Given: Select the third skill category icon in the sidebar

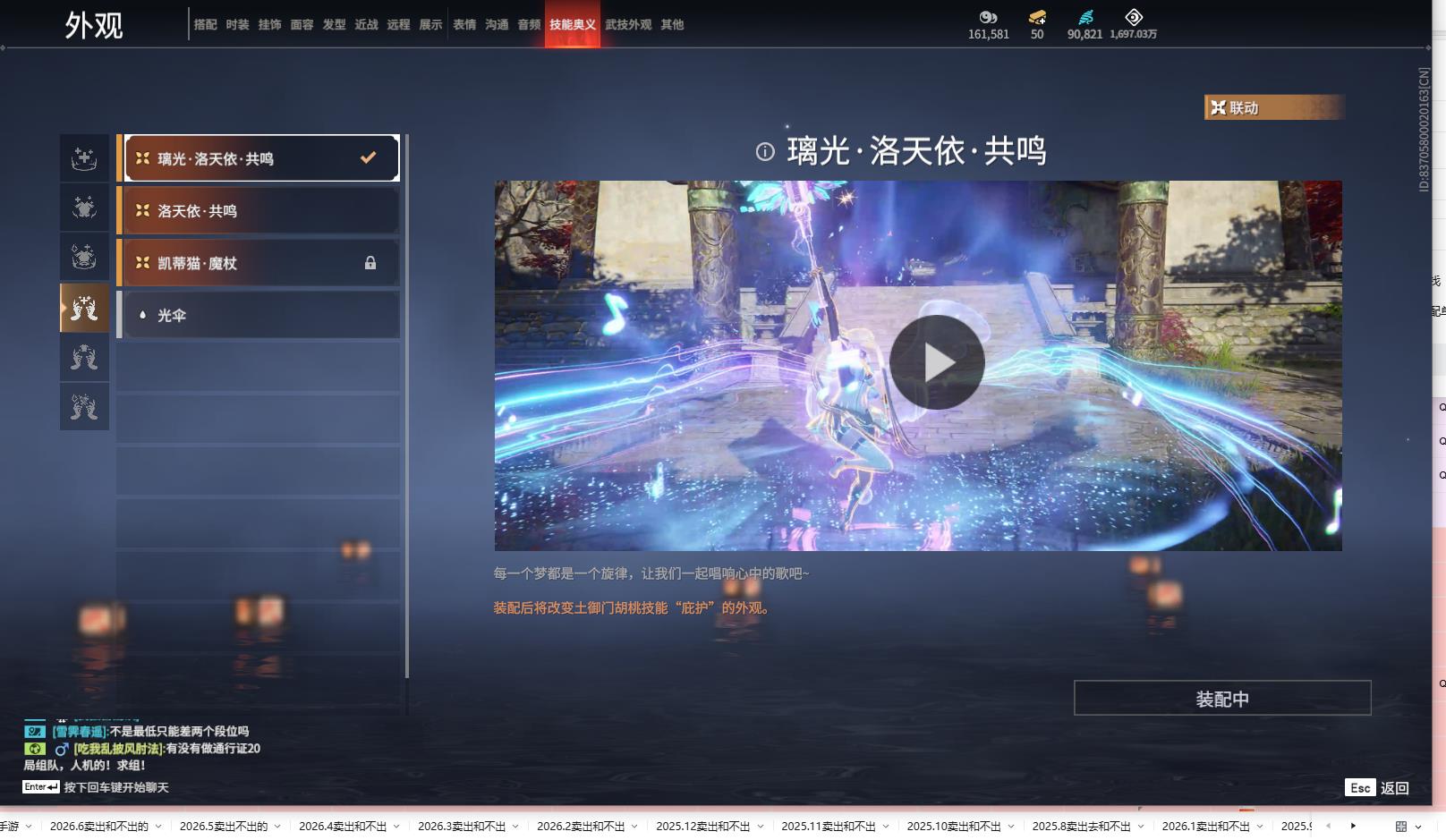Looking at the screenshot, I should 84,258.
